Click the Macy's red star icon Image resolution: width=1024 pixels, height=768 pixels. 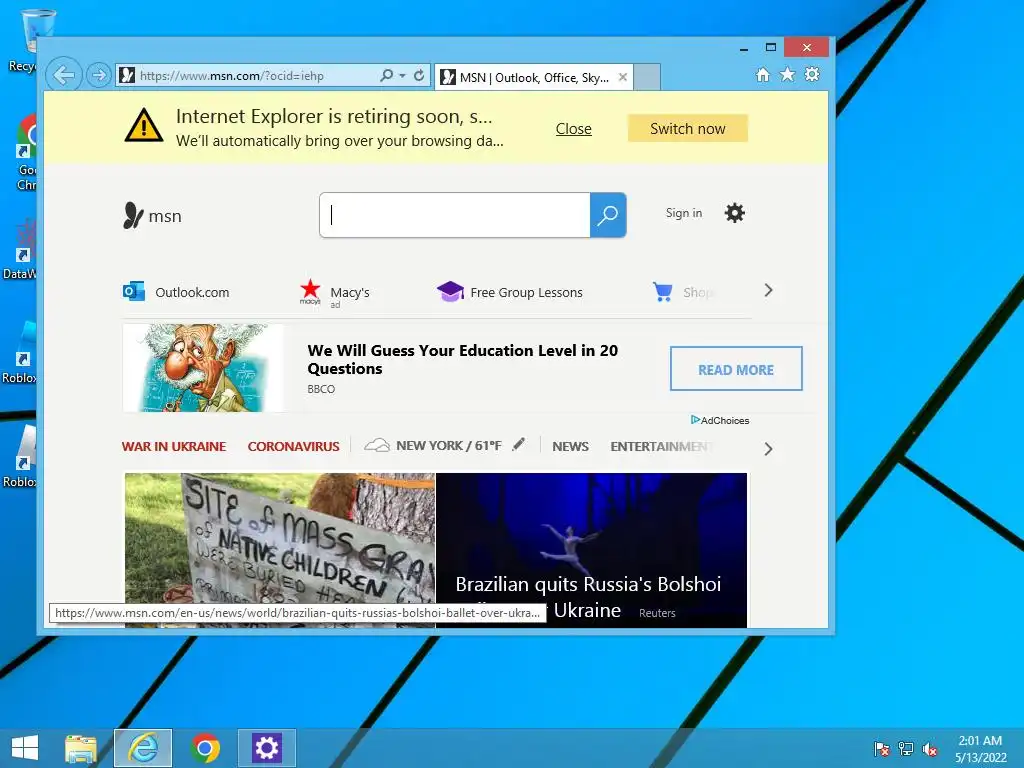coord(310,290)
